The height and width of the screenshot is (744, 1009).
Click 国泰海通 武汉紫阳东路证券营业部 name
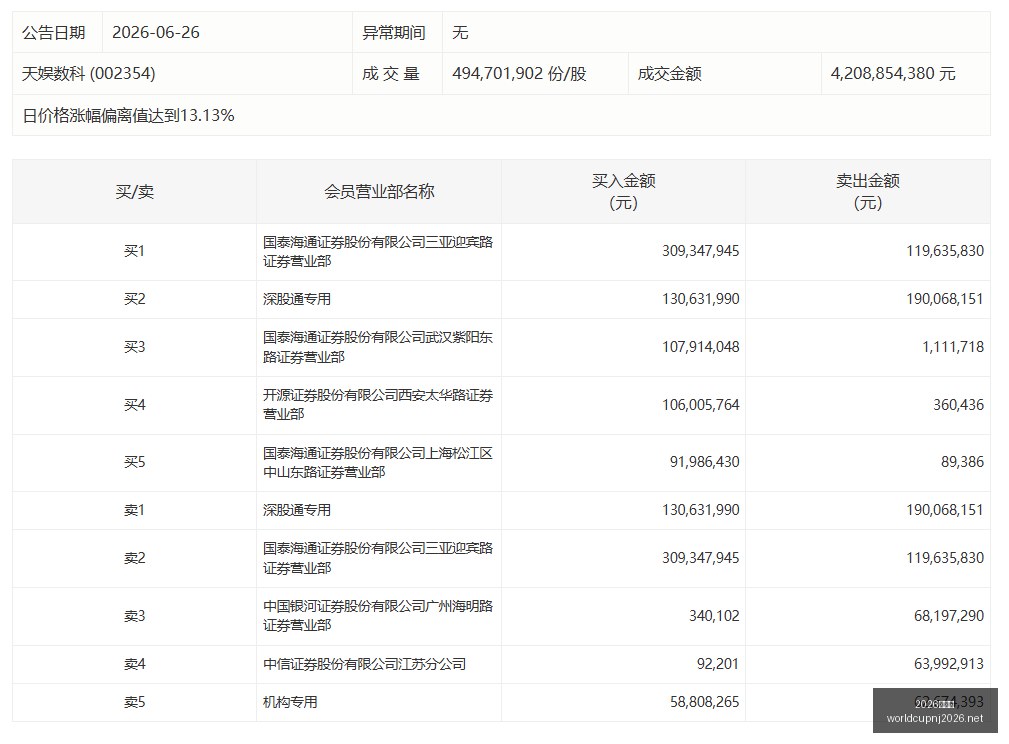(x=378, y=347)
